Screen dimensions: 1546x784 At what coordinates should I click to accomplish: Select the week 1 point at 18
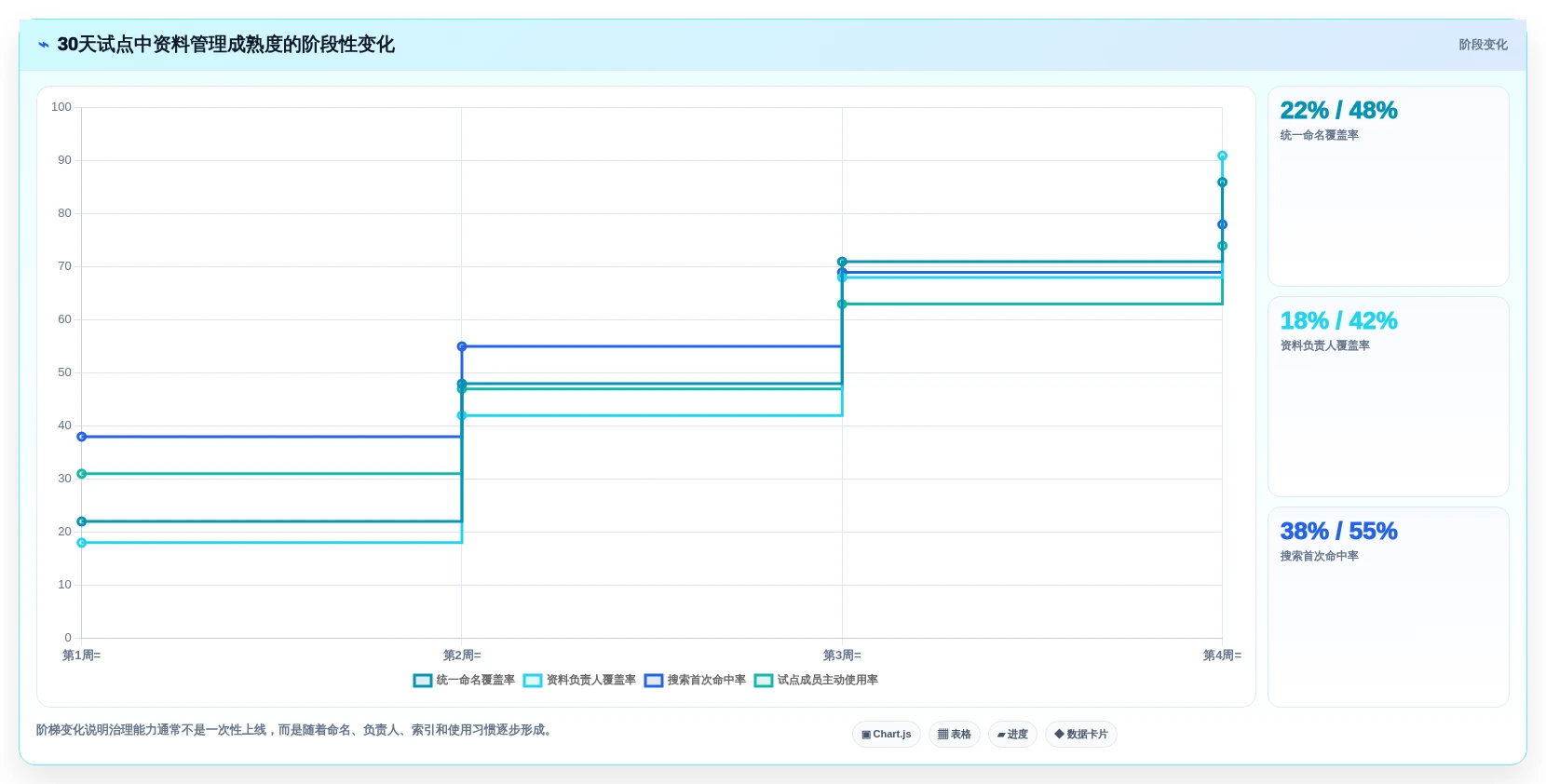tap(82, 543)
